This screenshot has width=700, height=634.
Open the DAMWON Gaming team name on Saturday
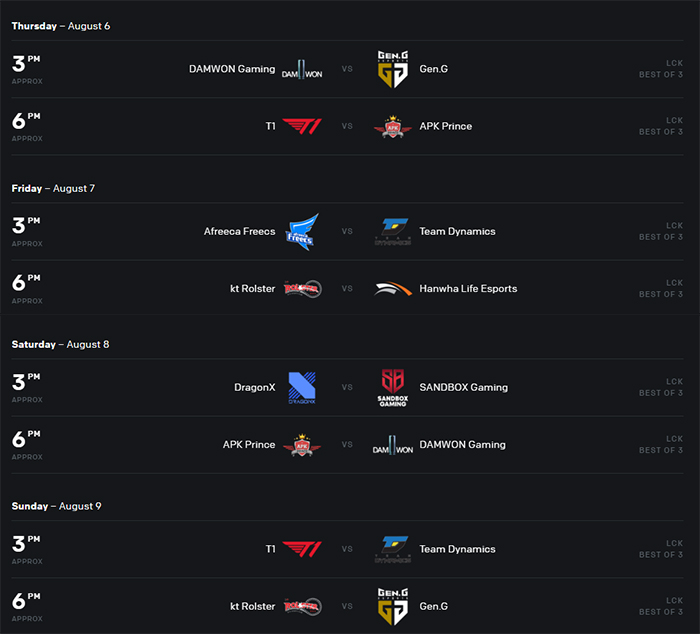pyautogui.click(x=462, y=445)
